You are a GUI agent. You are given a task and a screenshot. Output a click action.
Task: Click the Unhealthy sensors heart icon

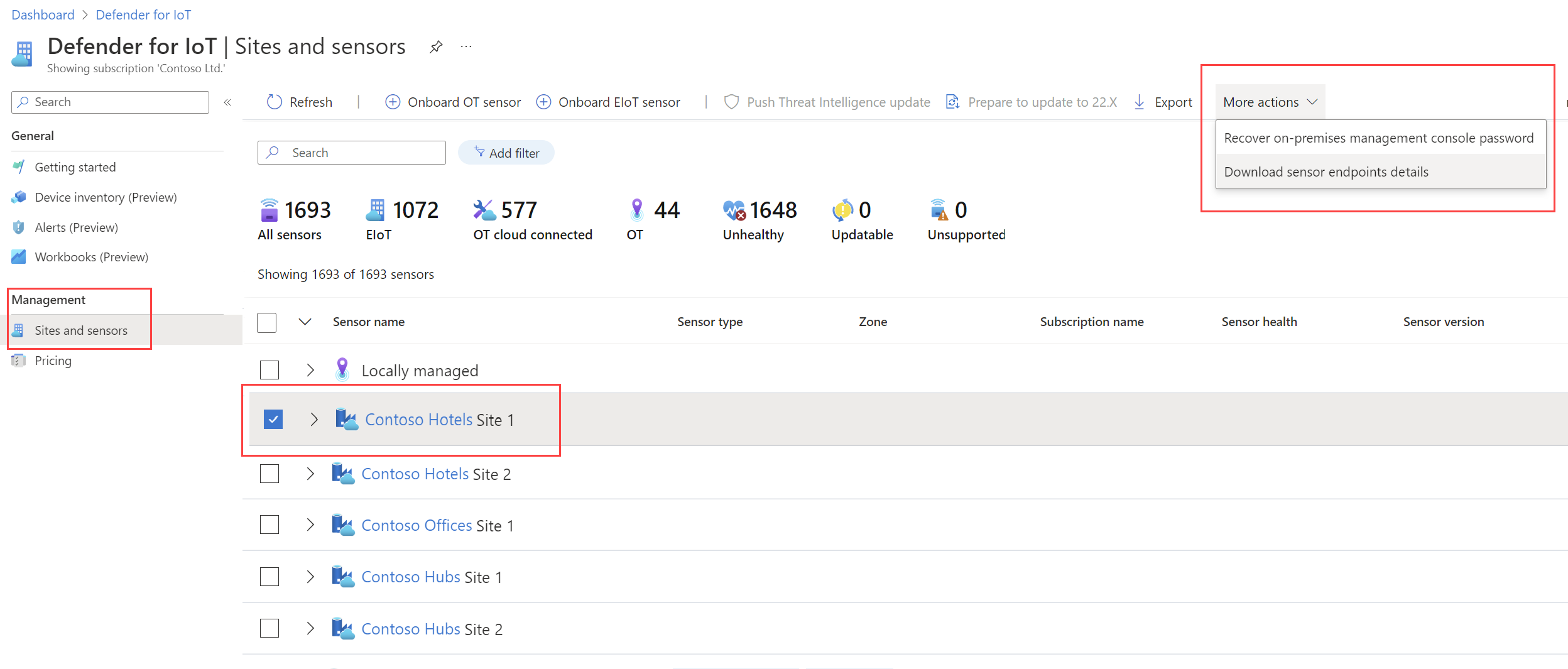point(733,210)
